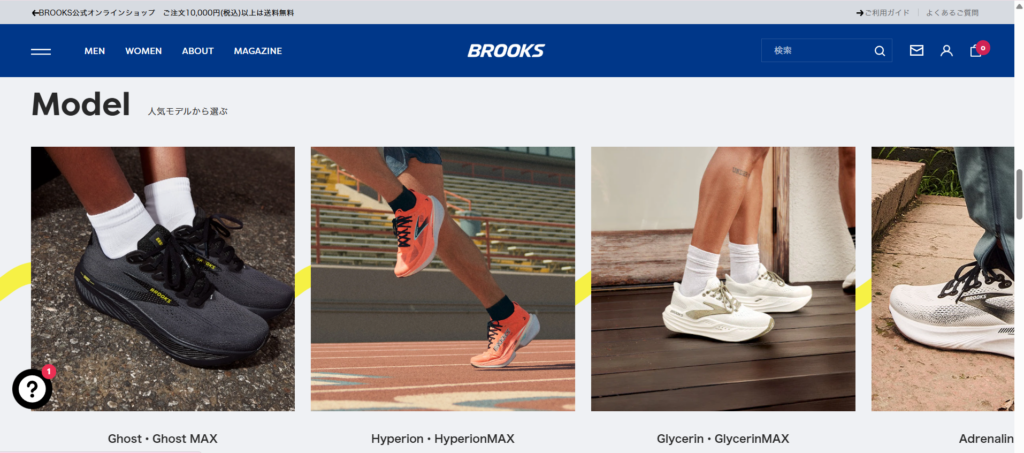Open the MAGAZINE menu item
This screenshot has height=453, width=1024.
click(x=258, y=51)
